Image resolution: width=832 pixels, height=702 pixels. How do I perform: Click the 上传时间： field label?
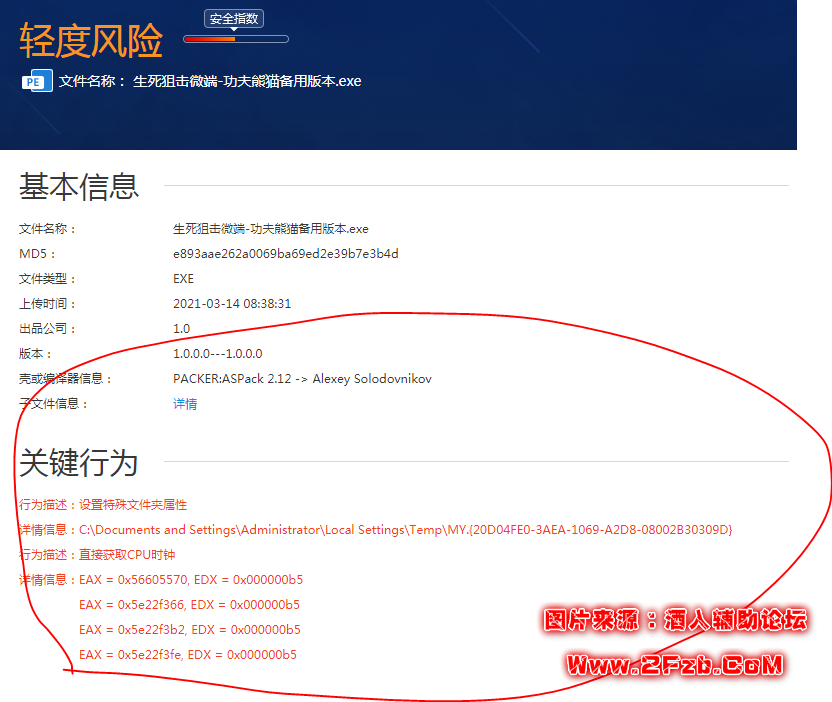48,304
